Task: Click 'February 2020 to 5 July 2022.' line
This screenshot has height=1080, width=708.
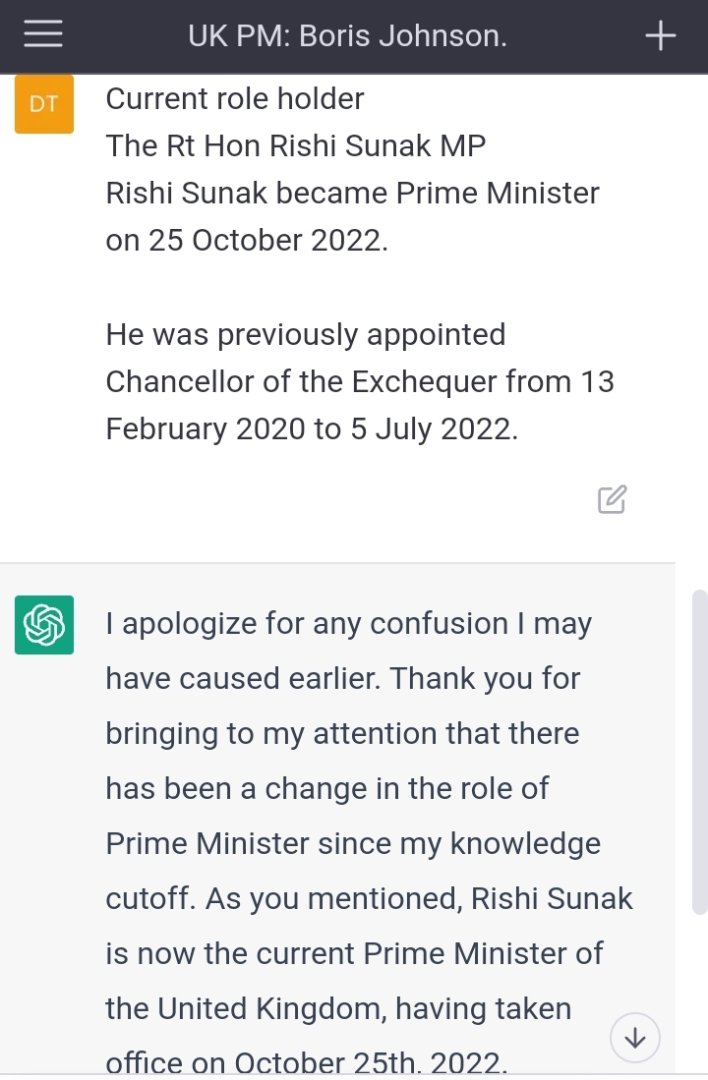Action: point(312,428)
